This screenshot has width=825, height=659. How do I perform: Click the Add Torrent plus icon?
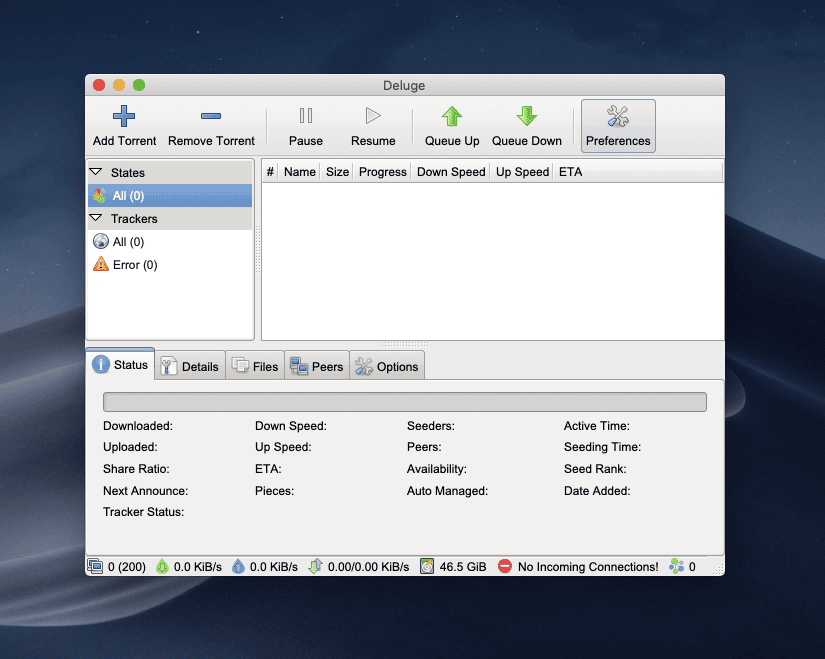124,116
